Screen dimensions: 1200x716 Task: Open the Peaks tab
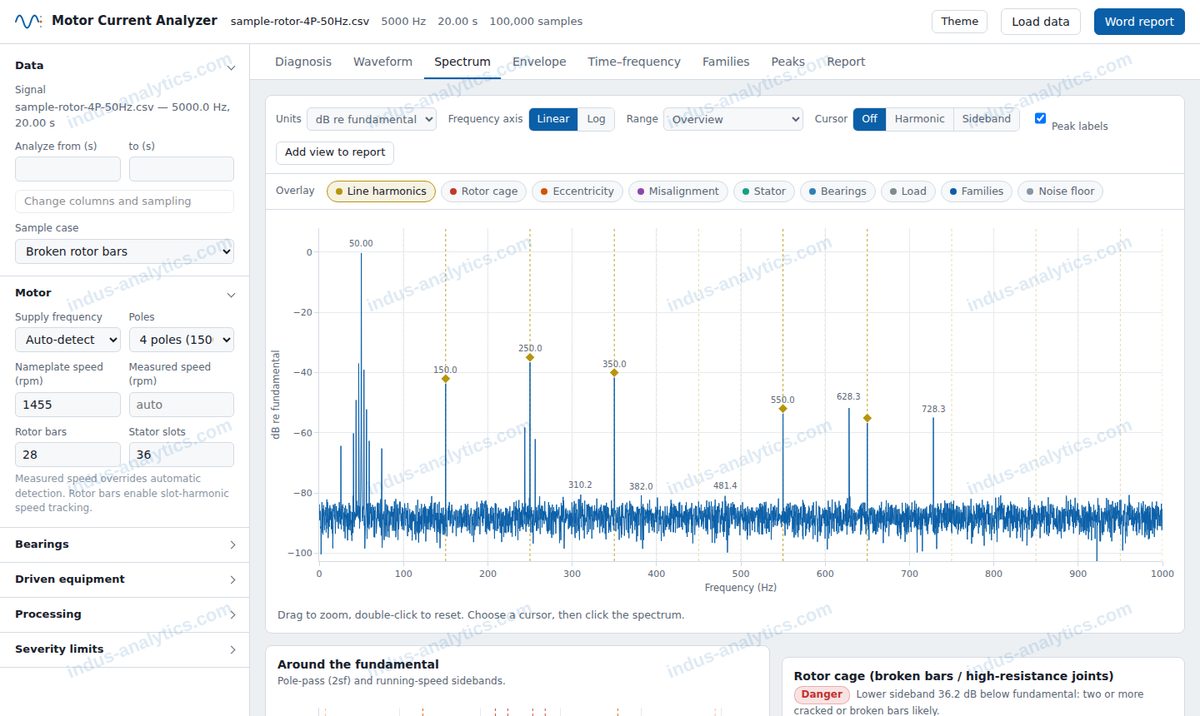coord(788,62)
